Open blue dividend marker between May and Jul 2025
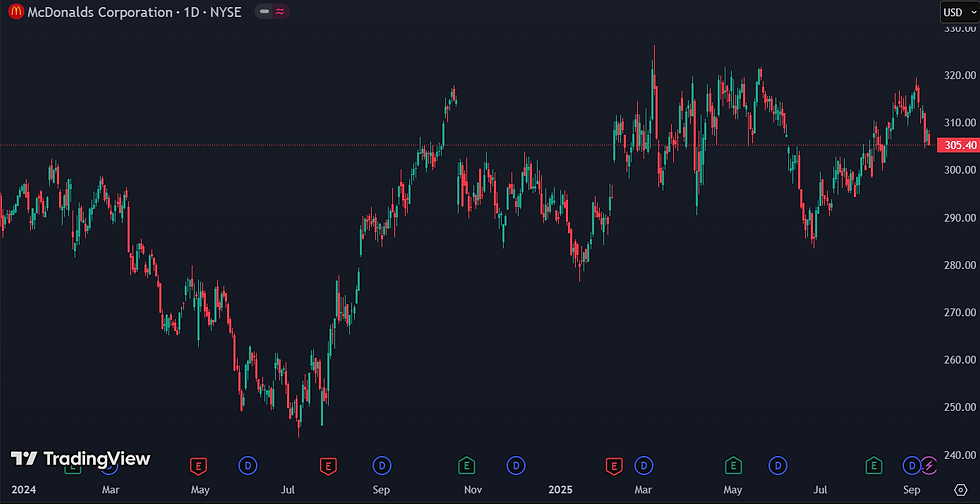This screenshot has width=980, height=504. pos(778,465)
